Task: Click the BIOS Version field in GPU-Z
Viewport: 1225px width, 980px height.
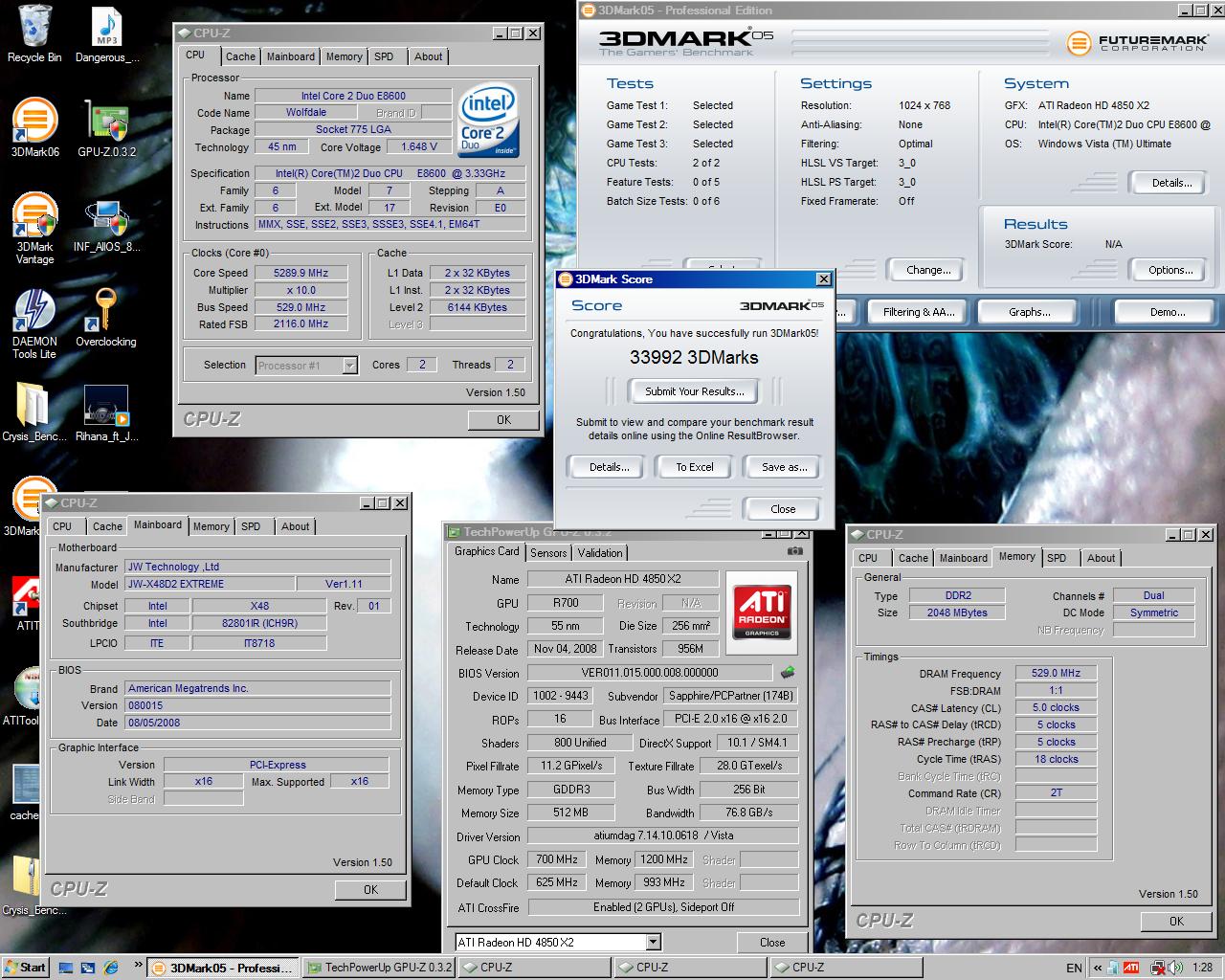Action: pyautogui.click(x=649, y=673)
